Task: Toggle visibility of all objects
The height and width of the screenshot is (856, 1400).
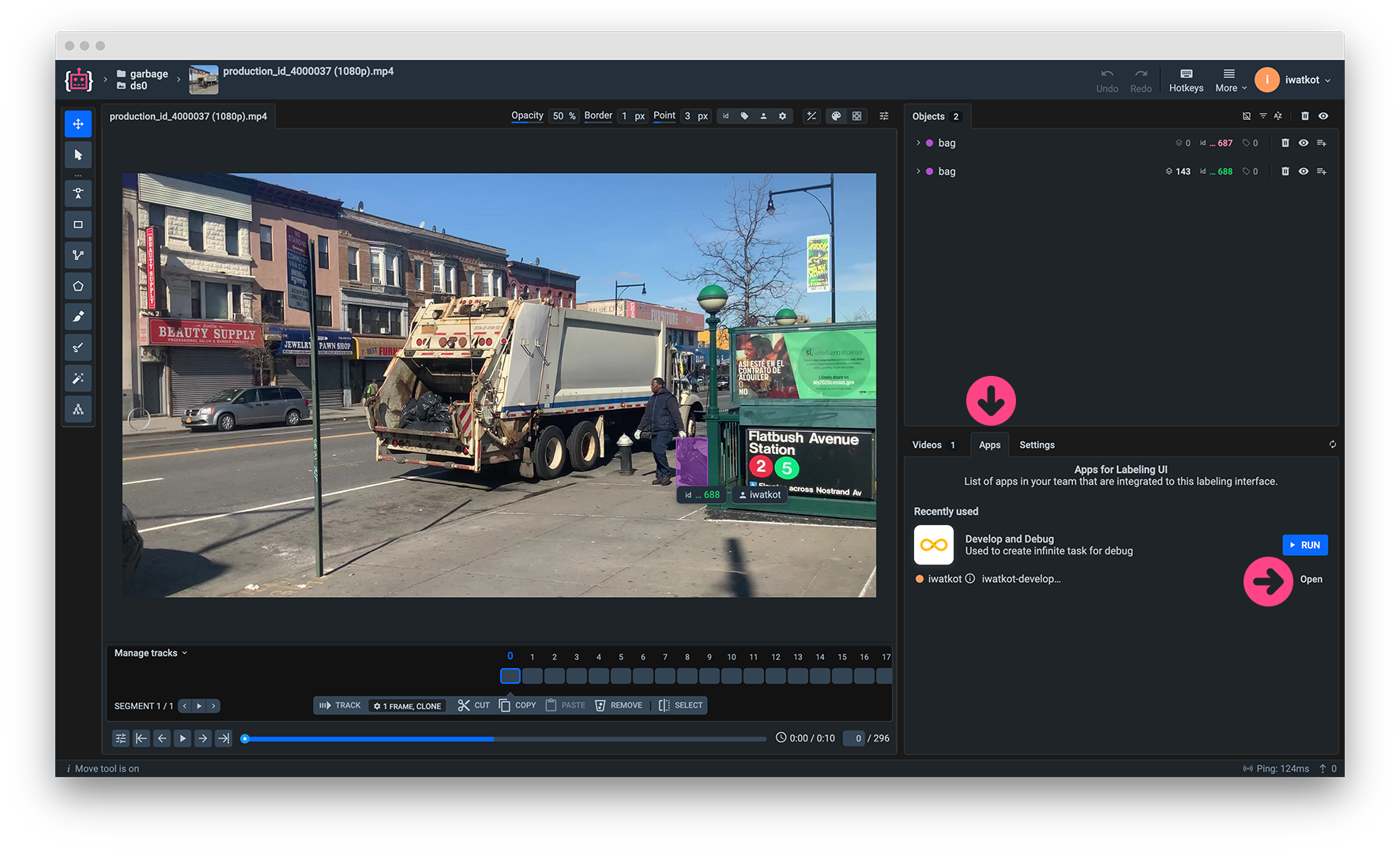Action: pos(1323,115)
